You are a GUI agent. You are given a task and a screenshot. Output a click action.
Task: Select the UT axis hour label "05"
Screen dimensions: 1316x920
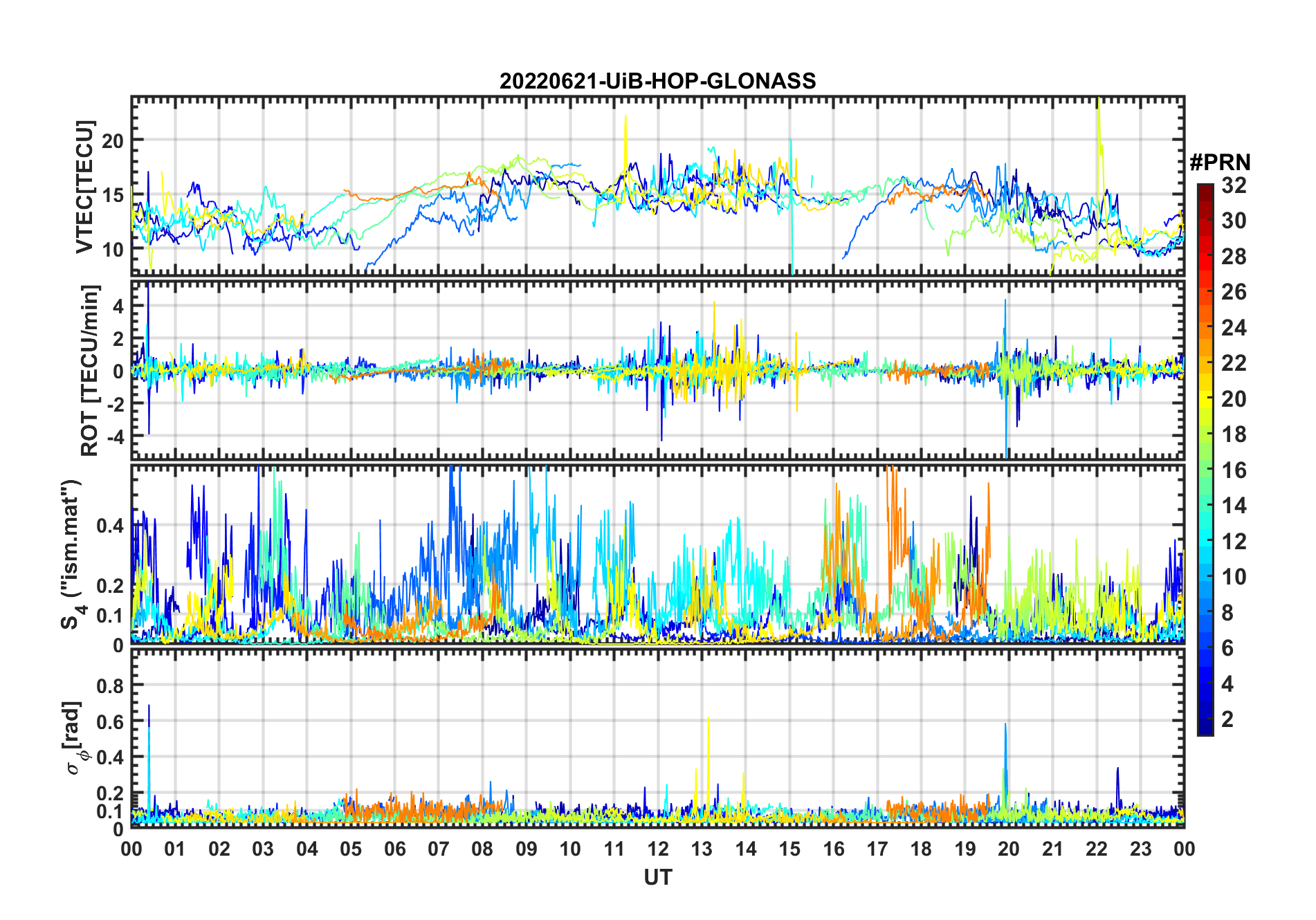click(x=351, y=849)
